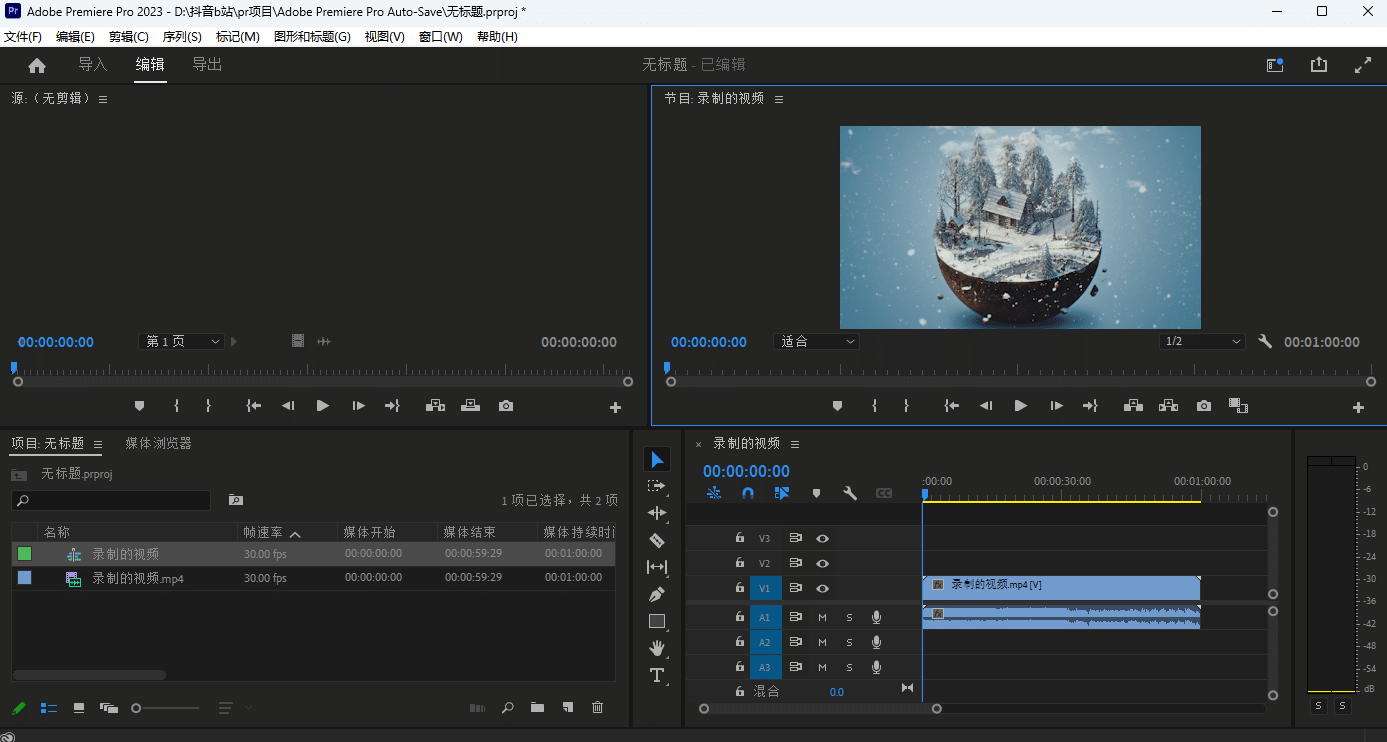The width and height of the screenshot is (1387, 742).
Task: Click the Export Frame camera icon in Program monitor
Action: pos(1204,406)
